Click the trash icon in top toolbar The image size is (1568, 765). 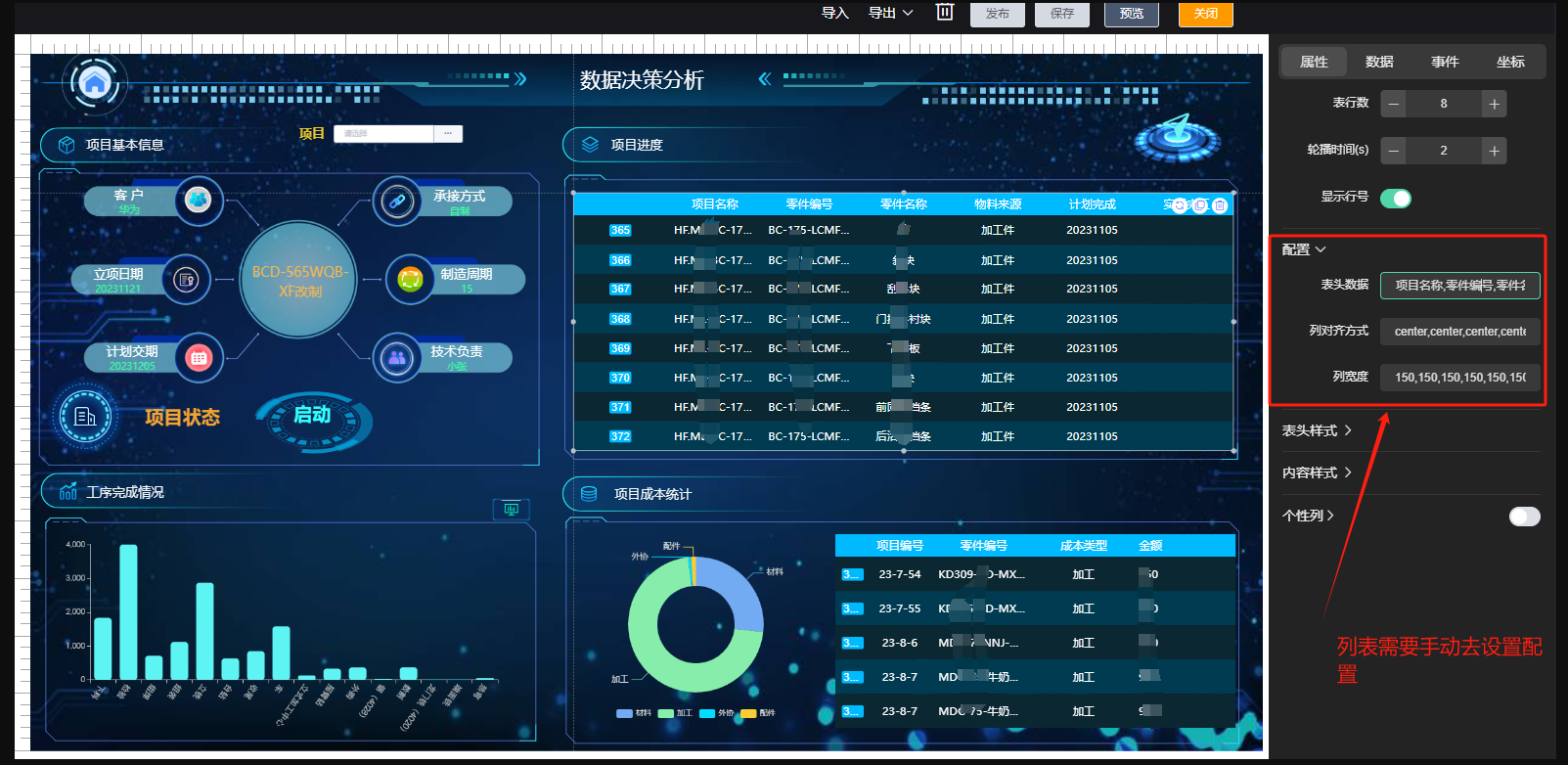coord(944,12)
